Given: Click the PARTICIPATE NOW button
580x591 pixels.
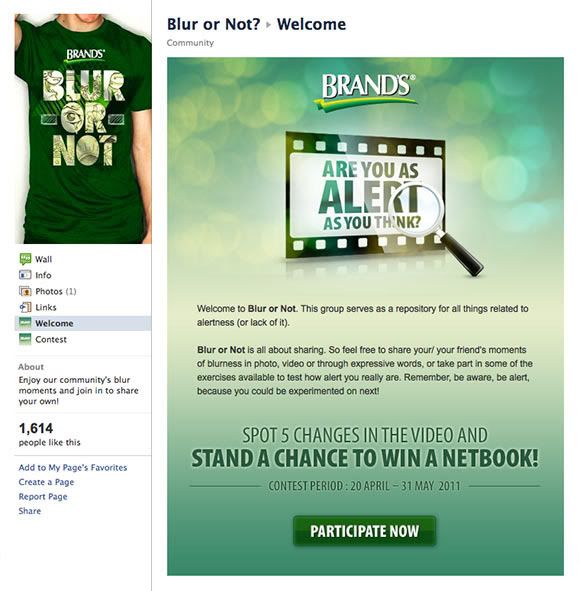Looking at the screenshot, I should (364, 531).
